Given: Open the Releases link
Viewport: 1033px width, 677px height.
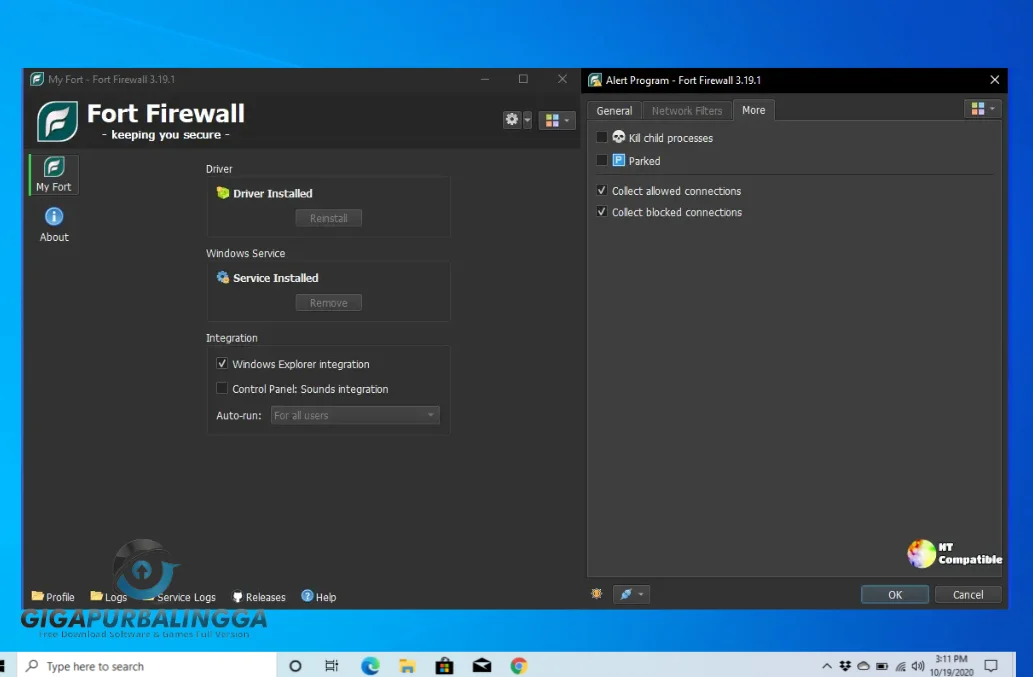Looking at the screenshot, I should click(260, 597).
